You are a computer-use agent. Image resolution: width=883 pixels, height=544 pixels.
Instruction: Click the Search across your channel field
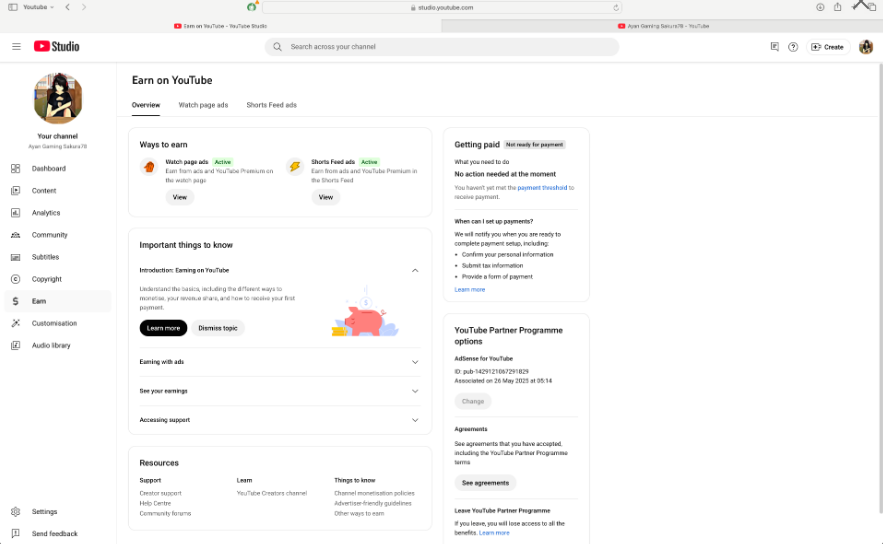442,47
